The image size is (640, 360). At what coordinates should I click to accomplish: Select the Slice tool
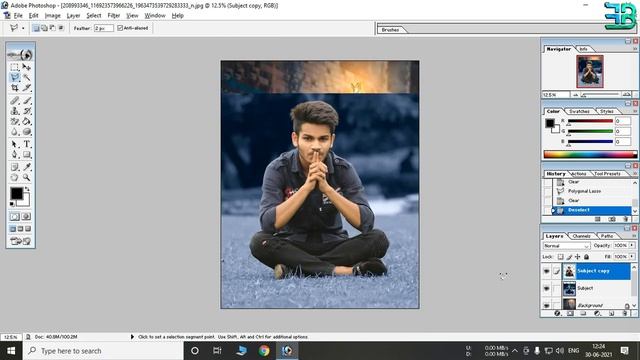pos(27,88)
